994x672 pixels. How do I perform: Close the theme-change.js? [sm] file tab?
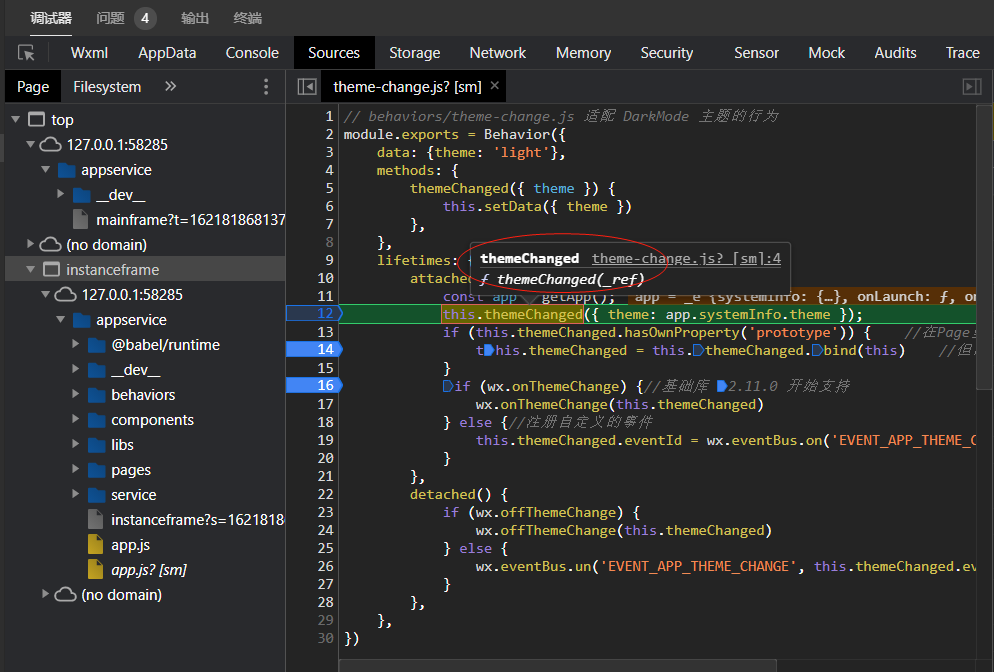point(494,86)
